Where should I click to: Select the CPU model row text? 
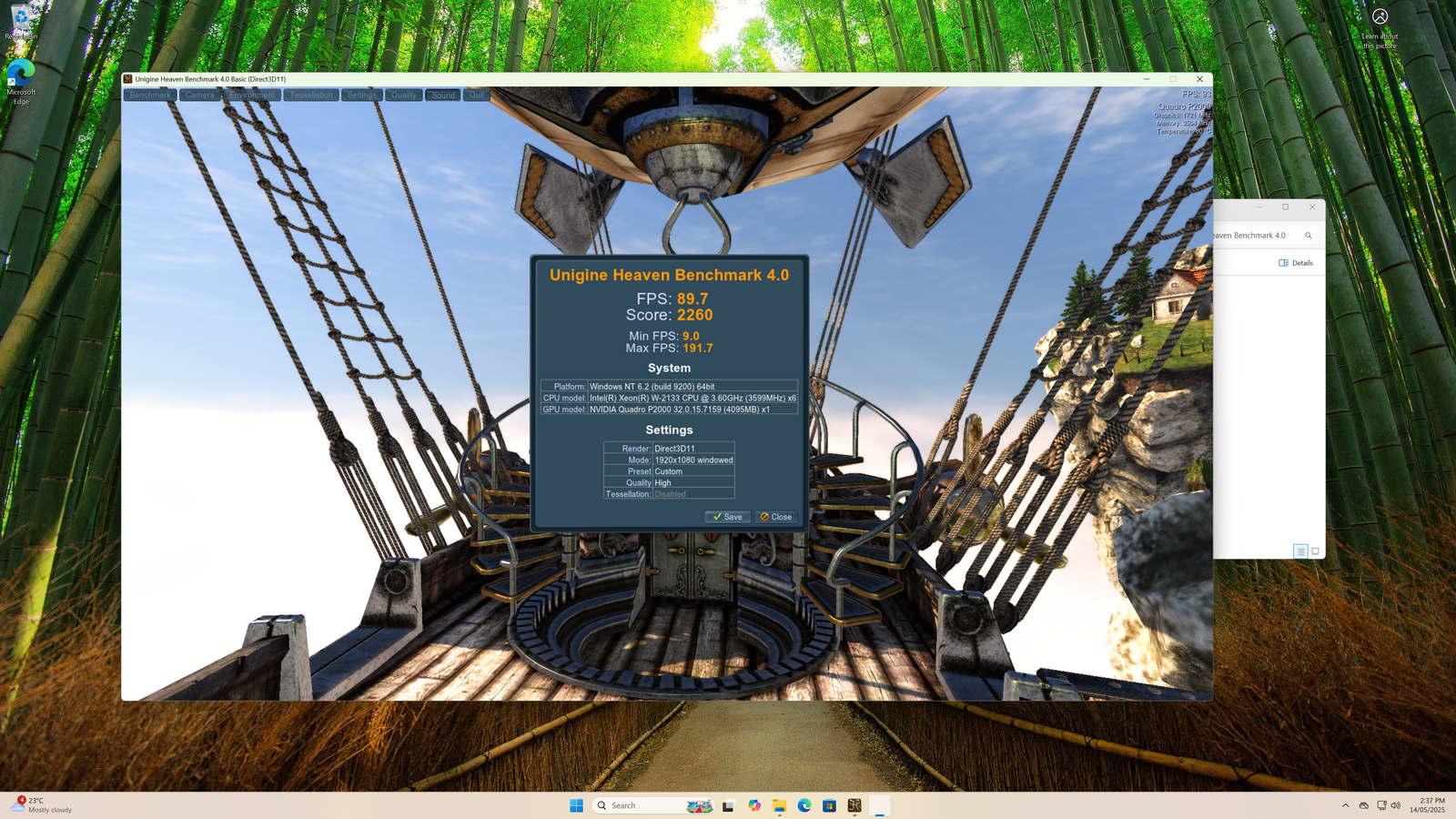coord(669,398)
